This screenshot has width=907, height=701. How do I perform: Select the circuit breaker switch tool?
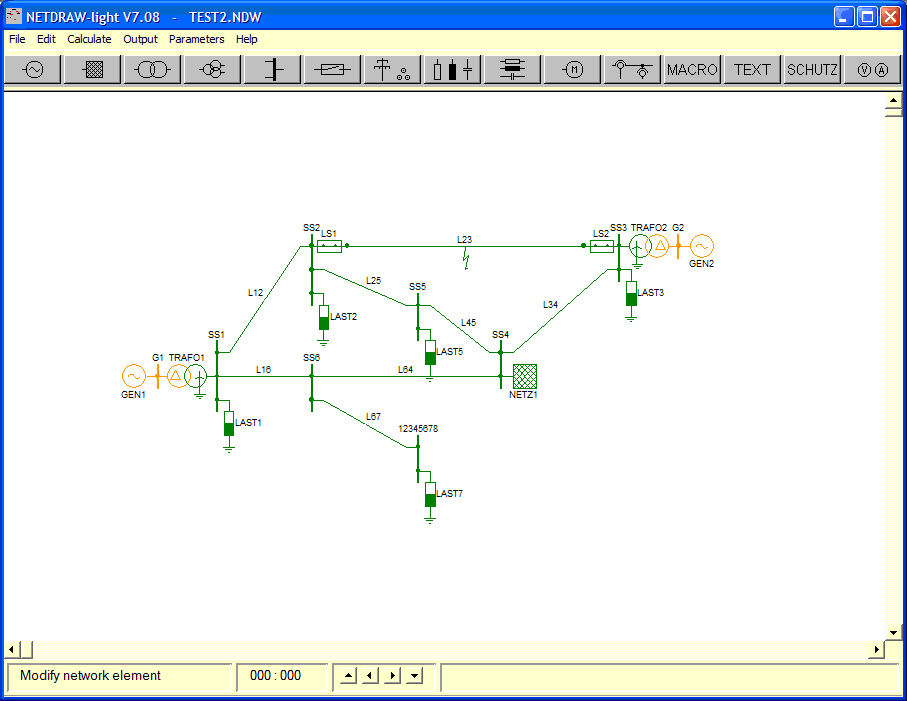(333, 70)
